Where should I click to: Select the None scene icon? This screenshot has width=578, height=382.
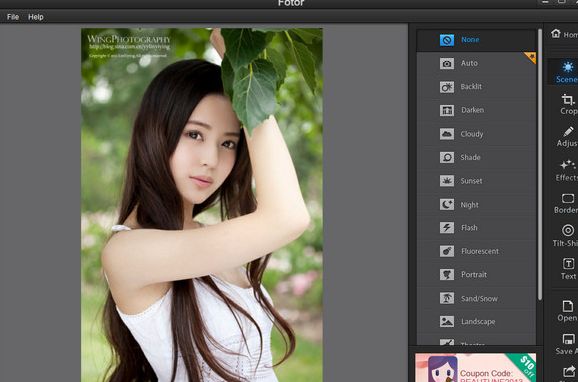[x=447, y=40]
